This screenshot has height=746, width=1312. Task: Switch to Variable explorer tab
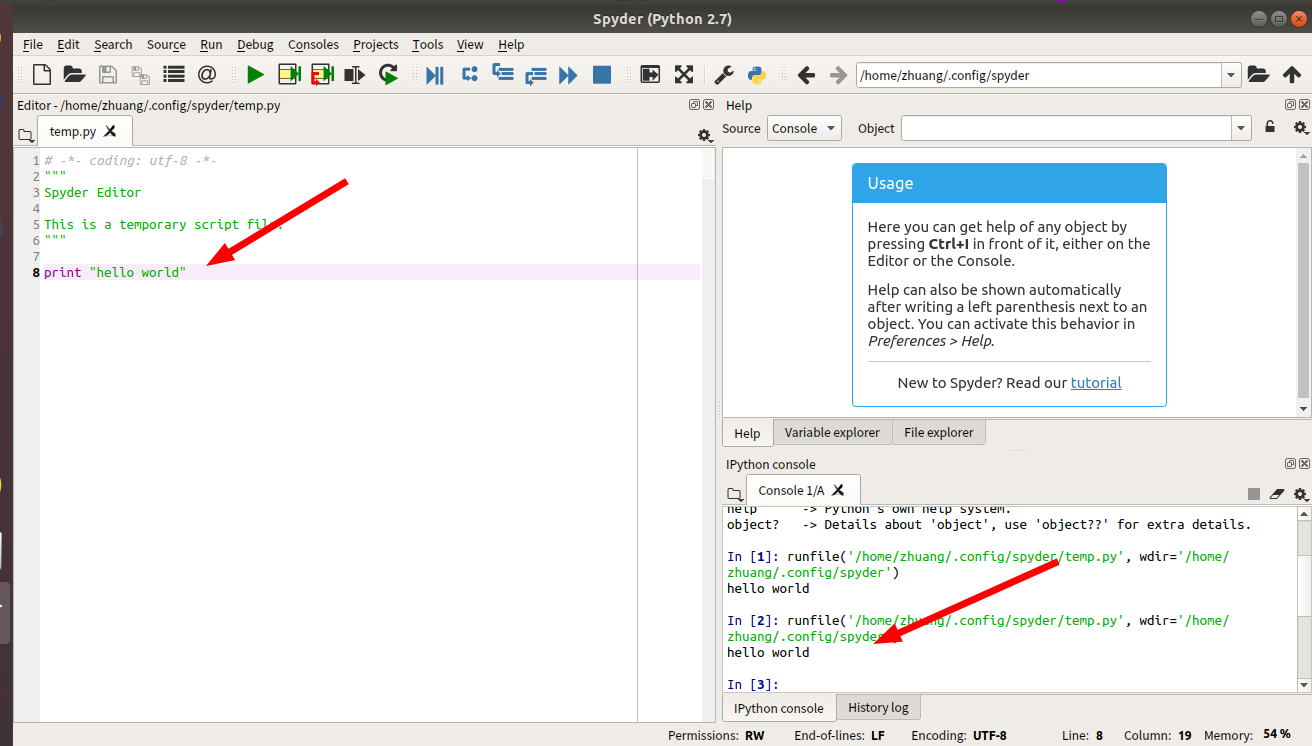832,432
